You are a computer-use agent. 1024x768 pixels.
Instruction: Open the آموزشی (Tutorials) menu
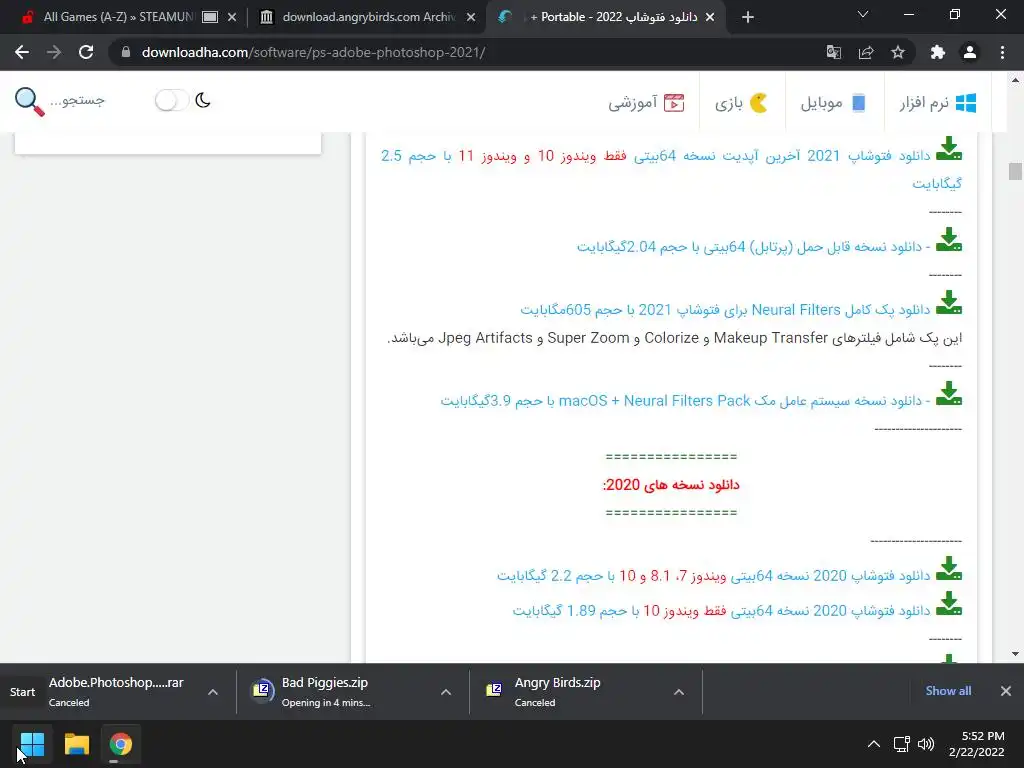click(x=647, y=103)
